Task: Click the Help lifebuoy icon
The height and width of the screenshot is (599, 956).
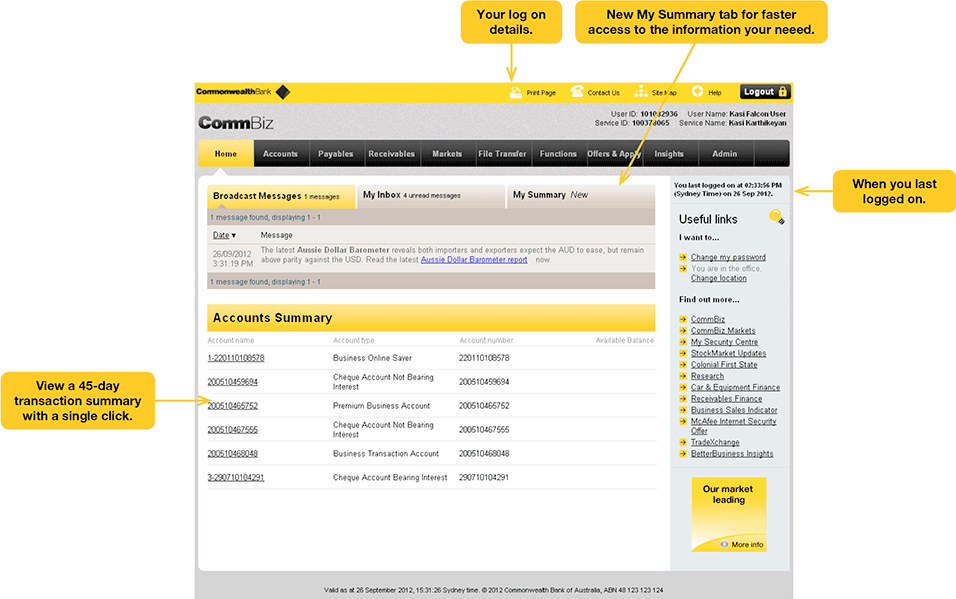Action: [697, 91]
